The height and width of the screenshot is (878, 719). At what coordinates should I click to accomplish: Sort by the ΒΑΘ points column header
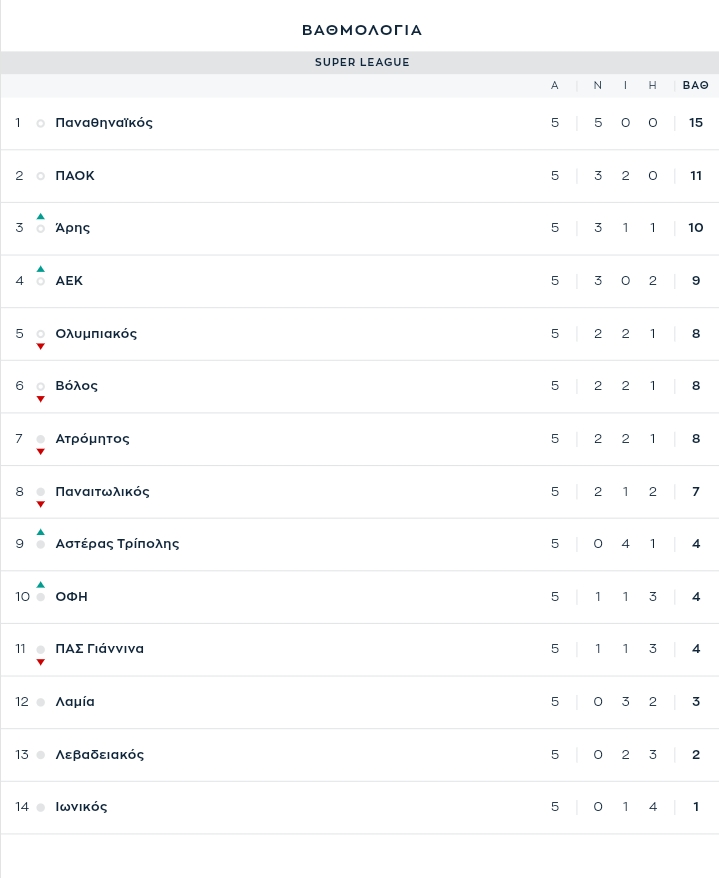pos(695,85)
